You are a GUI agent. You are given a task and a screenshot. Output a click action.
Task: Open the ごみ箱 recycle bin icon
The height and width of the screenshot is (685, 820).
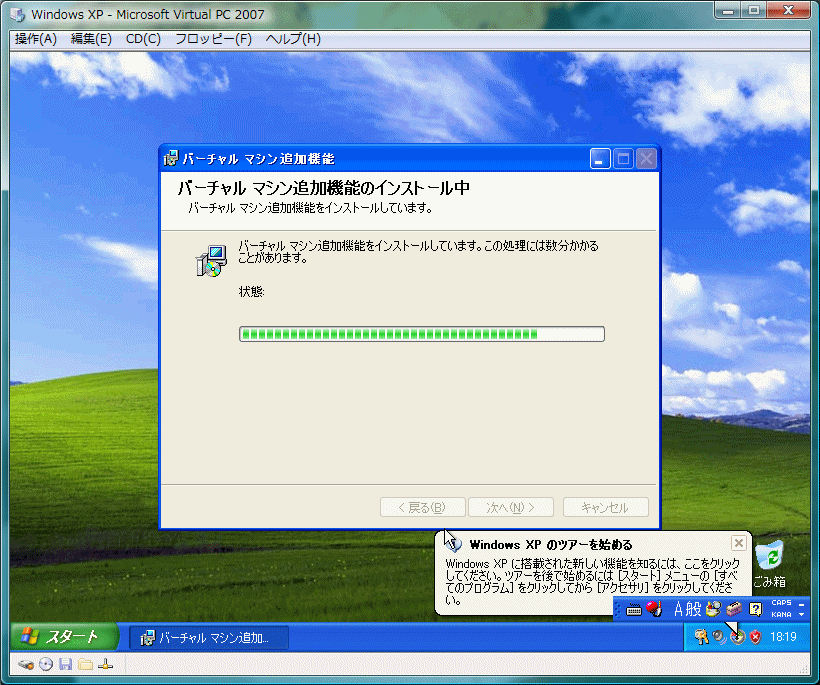coord(769,564)
